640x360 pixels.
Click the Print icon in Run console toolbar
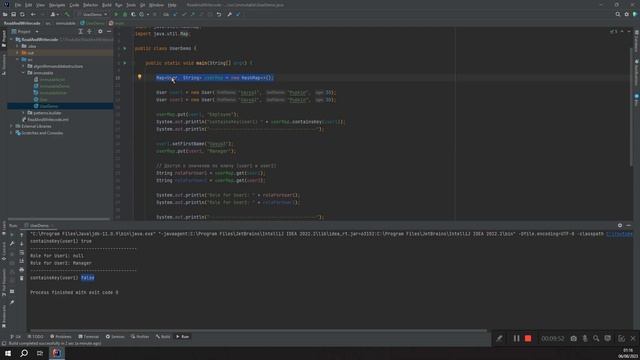(22, 269)
